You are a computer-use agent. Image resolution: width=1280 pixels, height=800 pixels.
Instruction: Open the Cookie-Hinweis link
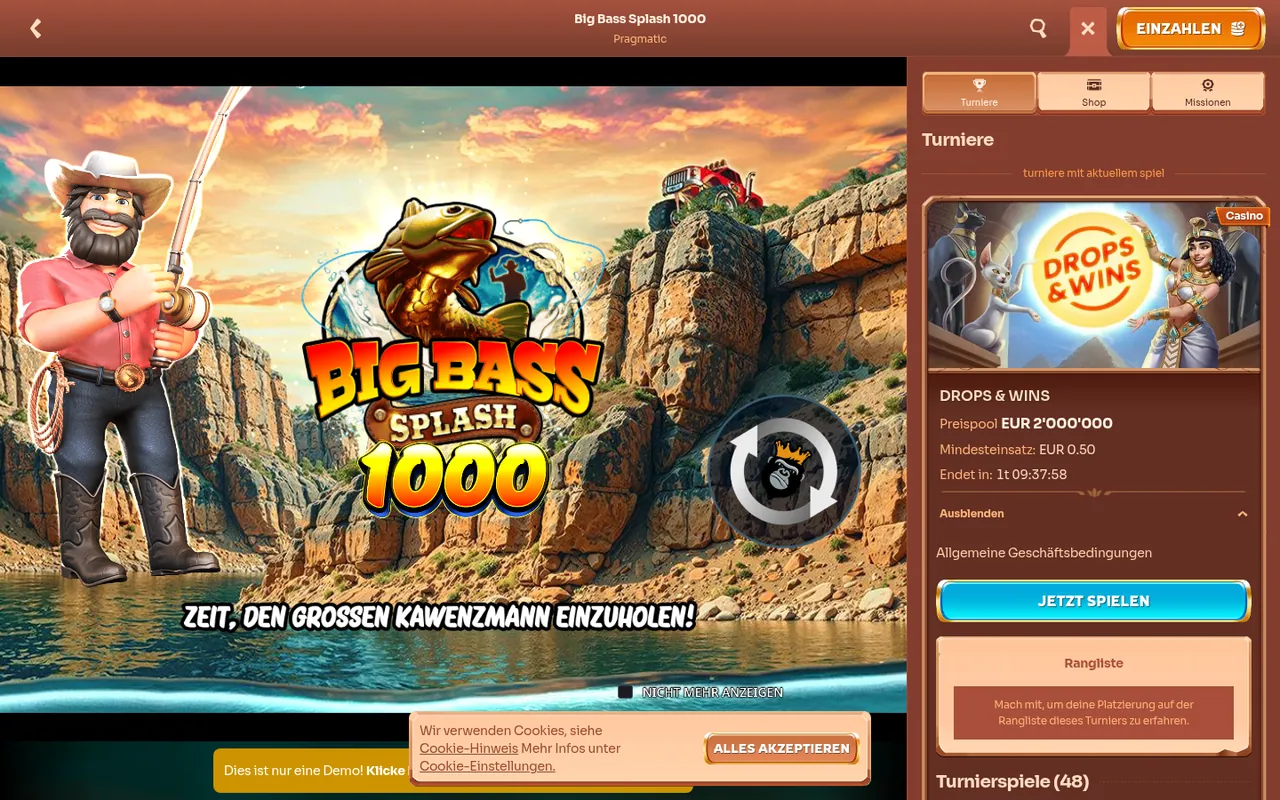469,748
